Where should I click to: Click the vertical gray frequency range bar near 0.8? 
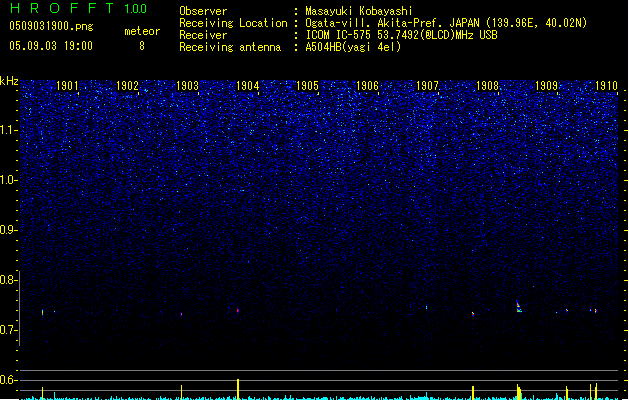20,308
